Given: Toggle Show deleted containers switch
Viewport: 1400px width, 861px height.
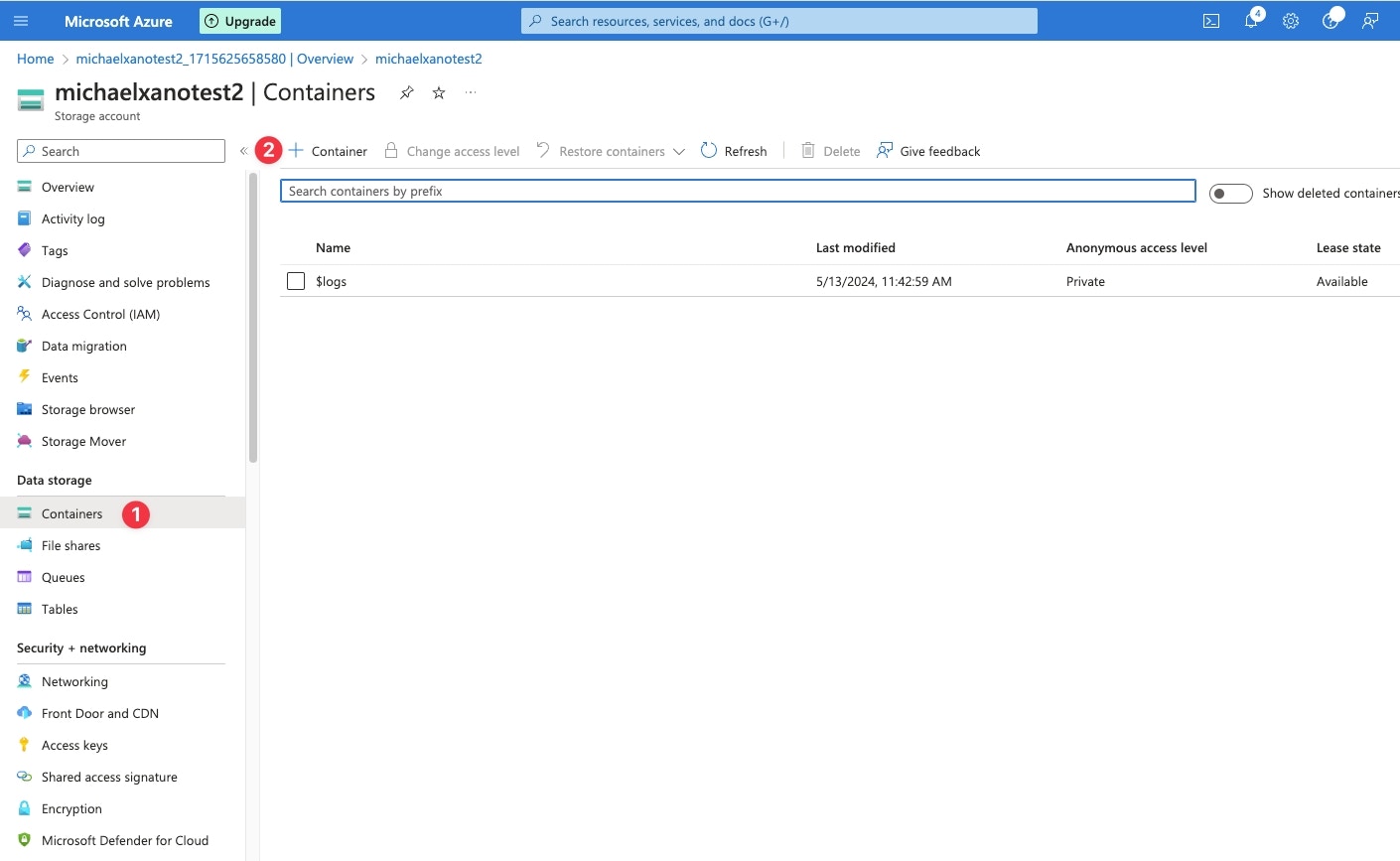Looking at the screenshot, I should 1231,194.
